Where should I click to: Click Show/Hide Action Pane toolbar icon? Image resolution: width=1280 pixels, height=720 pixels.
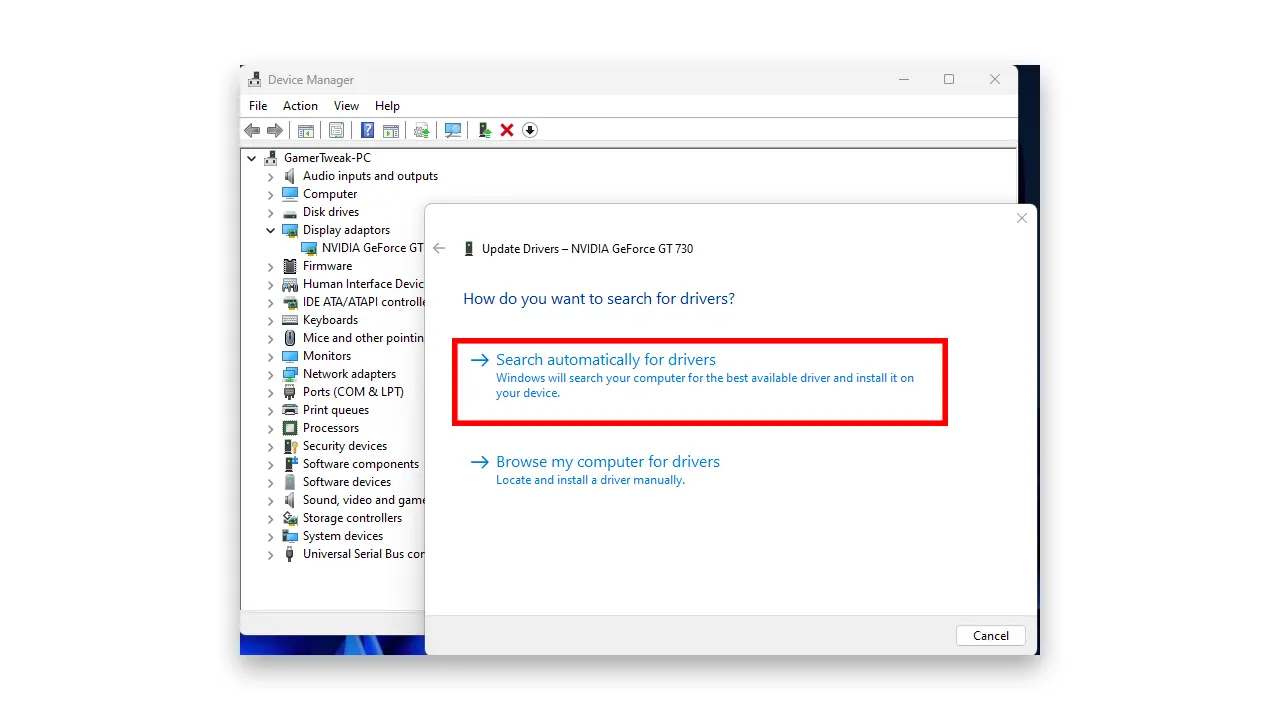coord(391,130)
